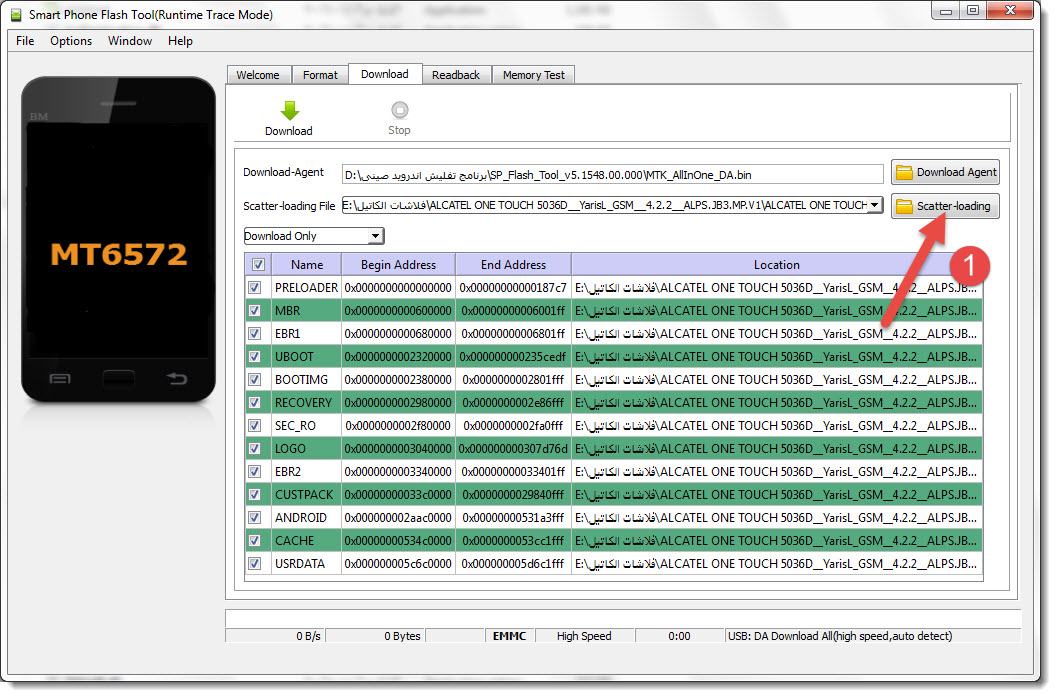Select the RECOVERY name cell
The image size is (1056, 697).
[x=306, y=403]
